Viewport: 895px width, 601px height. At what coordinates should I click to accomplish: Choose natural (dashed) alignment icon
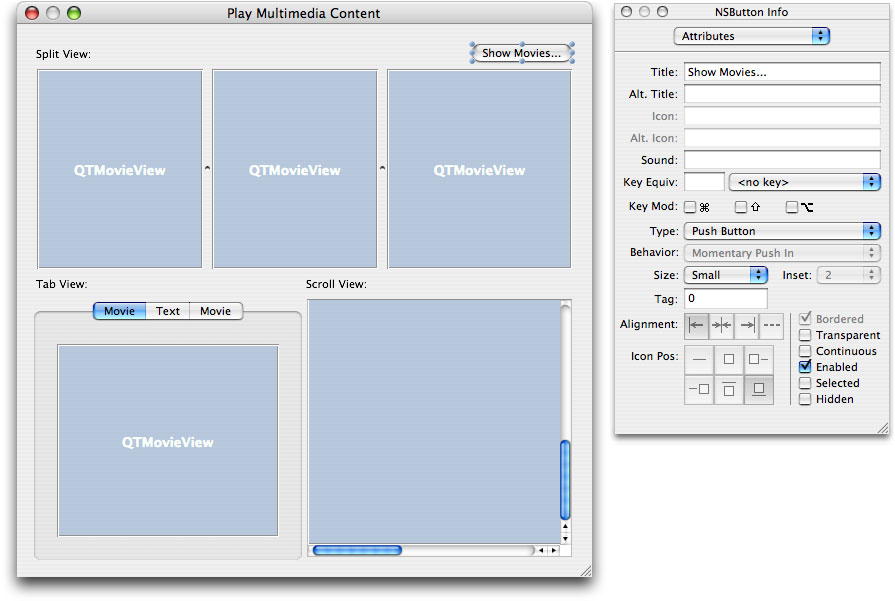coord(771,325)
